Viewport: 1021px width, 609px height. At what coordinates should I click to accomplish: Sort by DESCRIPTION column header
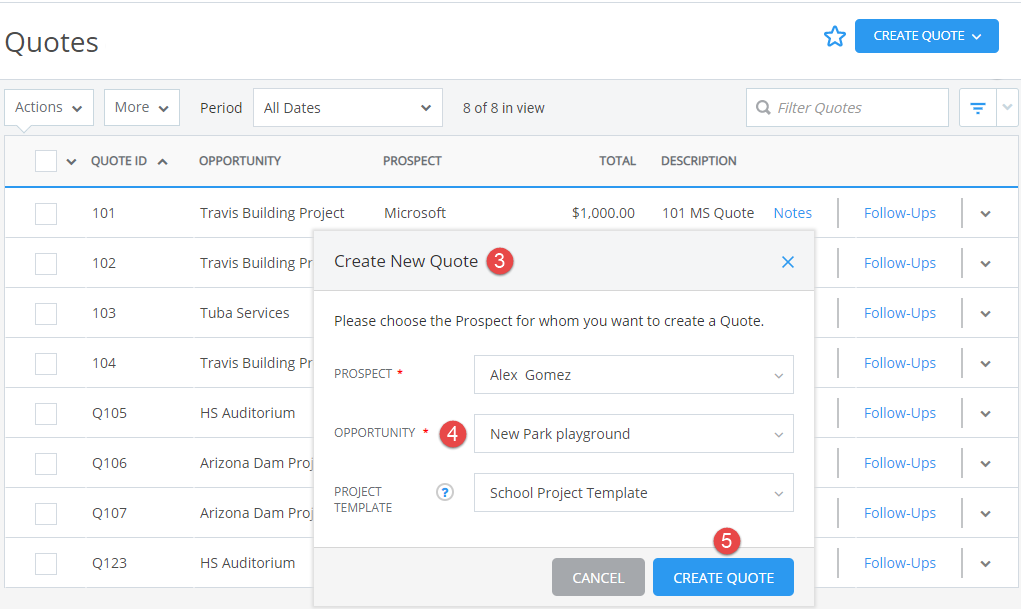(699, 161)
